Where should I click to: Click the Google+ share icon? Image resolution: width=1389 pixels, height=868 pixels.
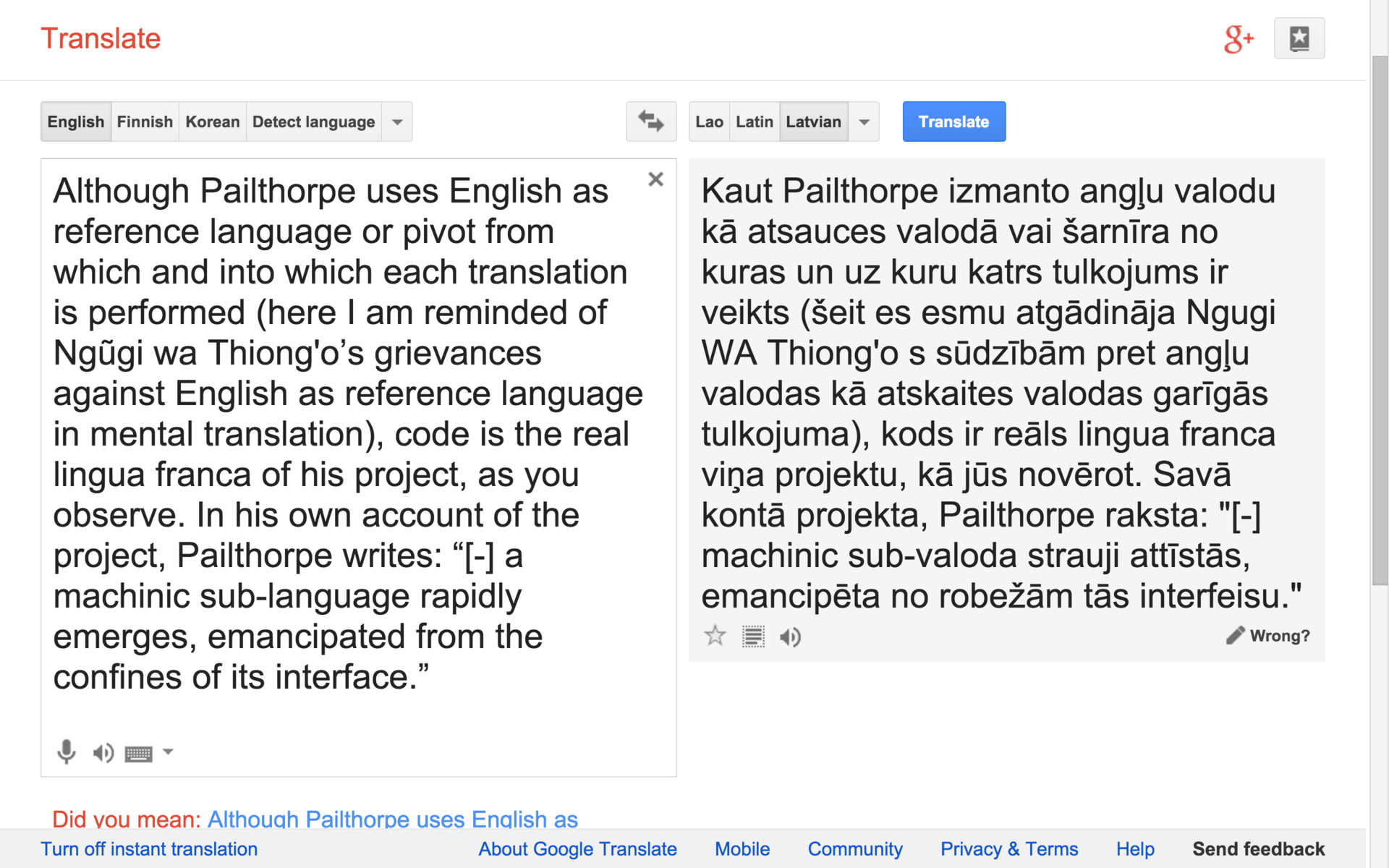[x=1238, y=38]
